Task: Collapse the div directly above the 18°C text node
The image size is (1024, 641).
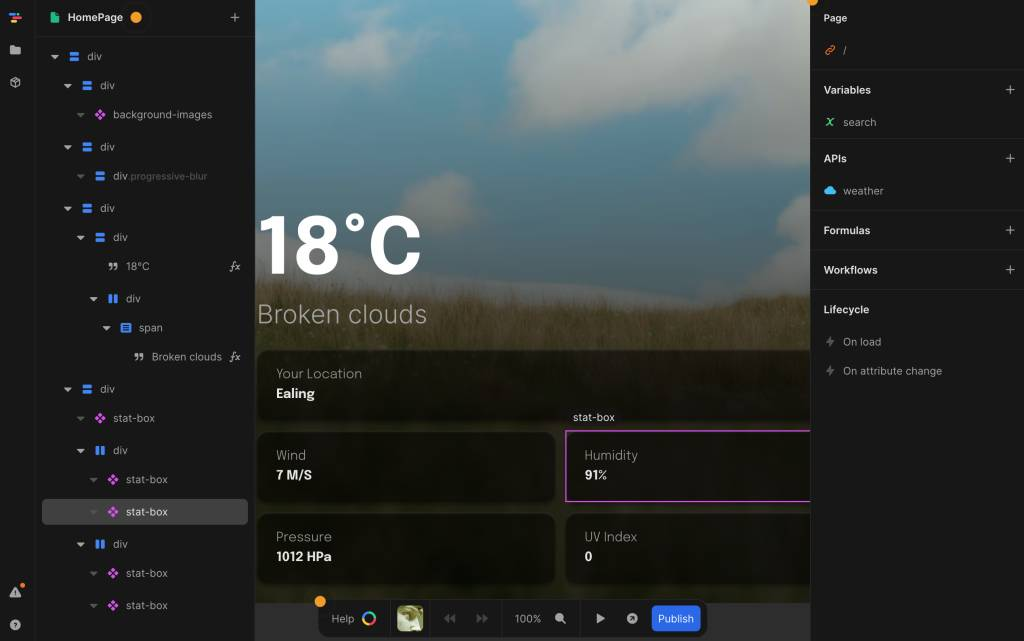Action: click(x=81, y=238)
